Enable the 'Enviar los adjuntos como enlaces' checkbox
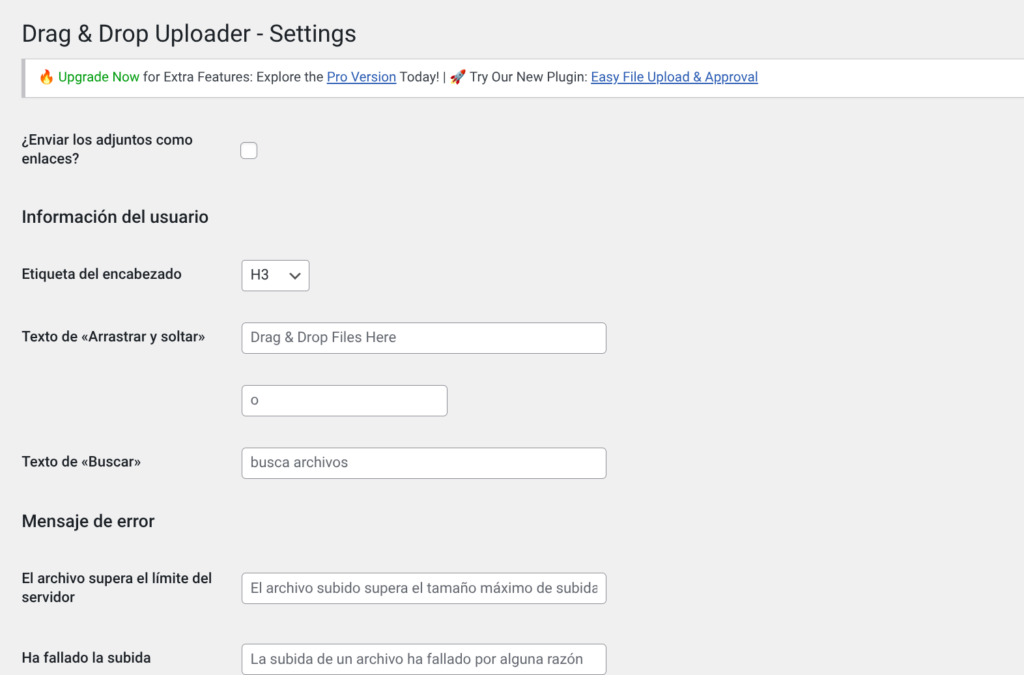 point(249,150)
